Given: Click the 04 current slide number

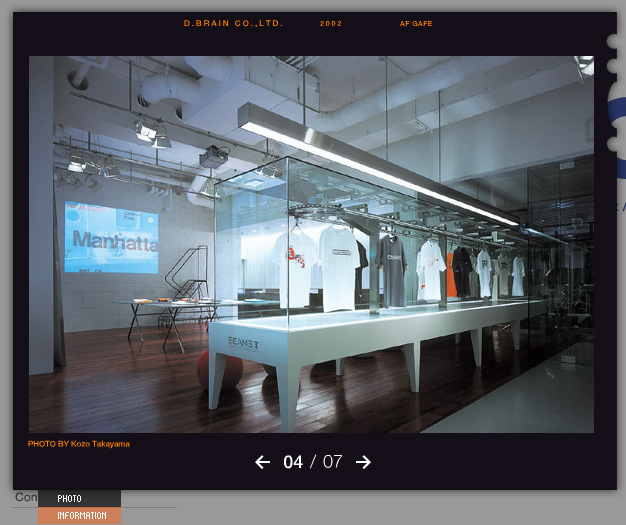Looking at the screenshot, I should 293,462.
